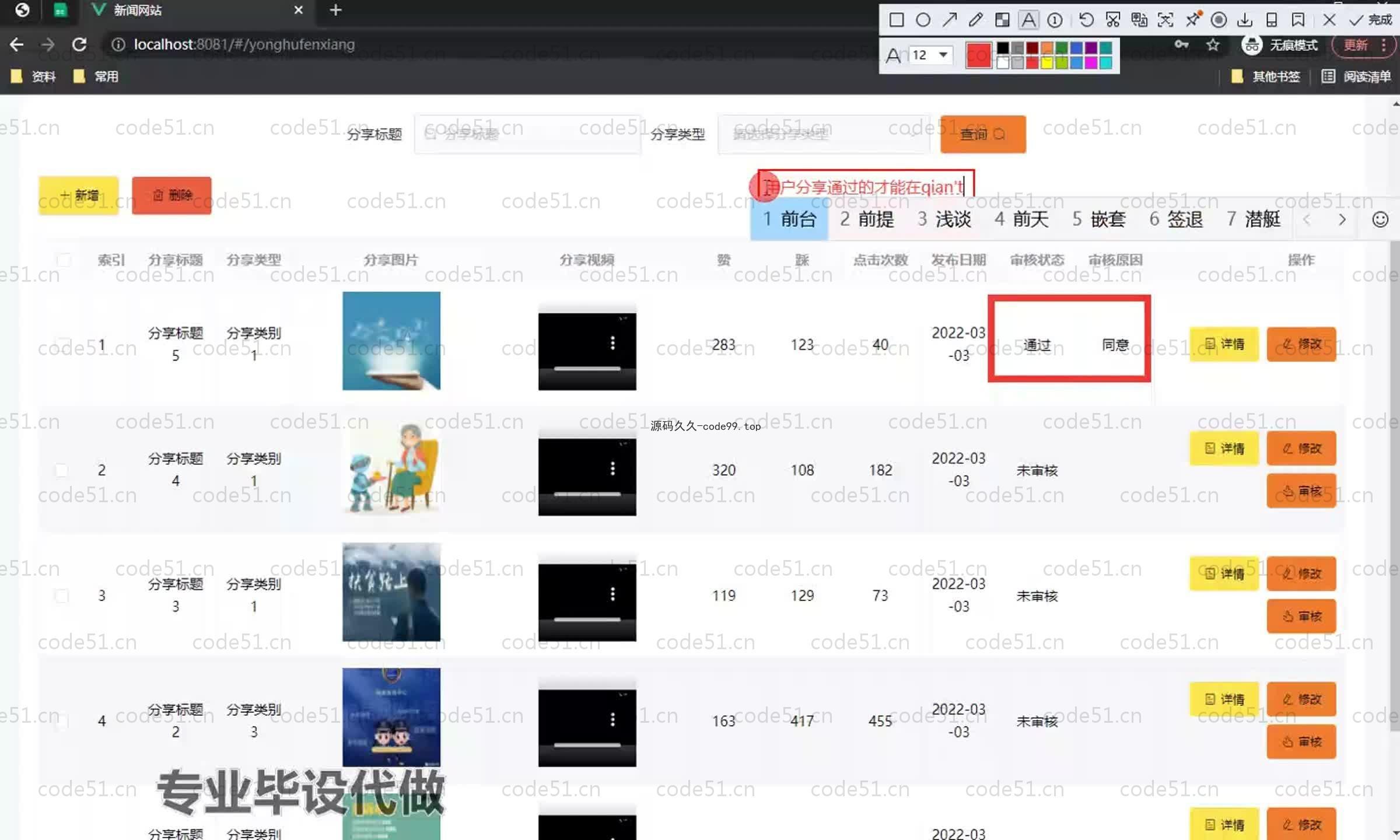
Task: Open video options menu in row 3
Action: click(x=612, y=594)
